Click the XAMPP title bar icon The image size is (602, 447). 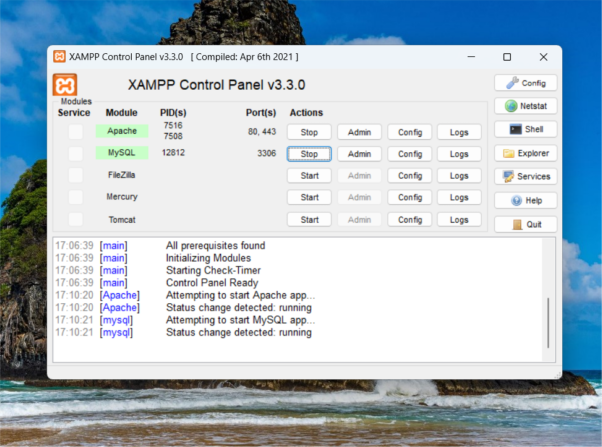(x=59, y=56)
